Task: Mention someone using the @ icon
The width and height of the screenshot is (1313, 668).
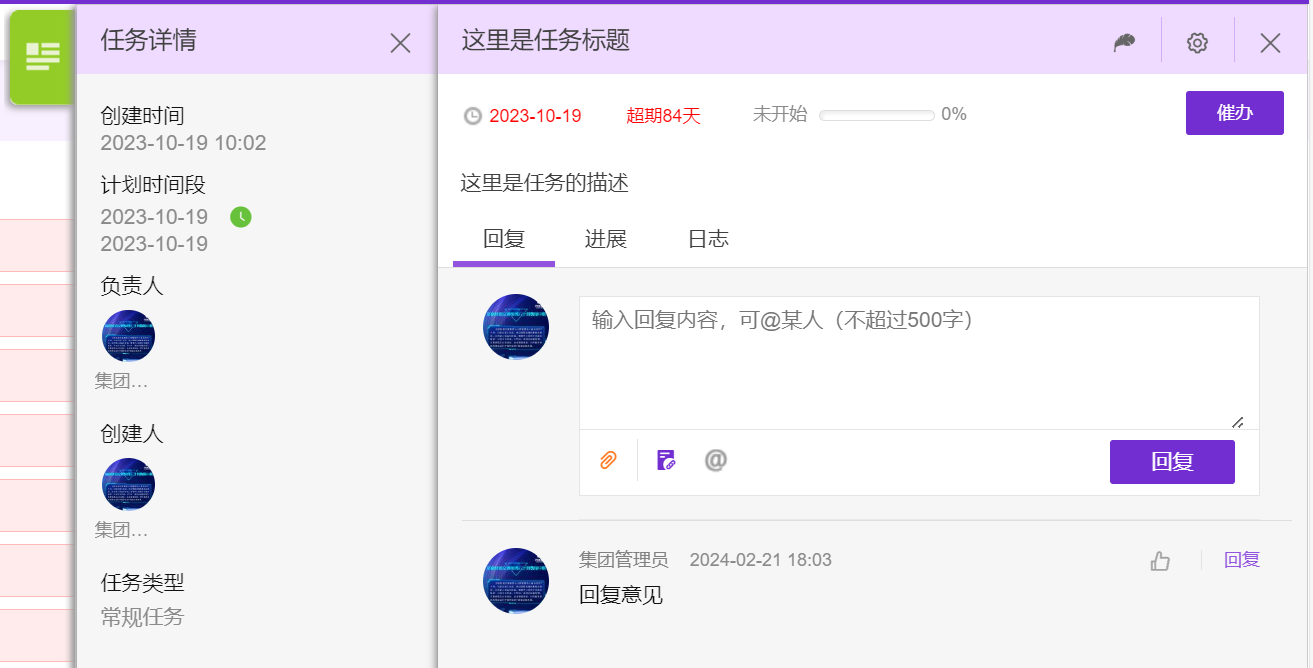Action: click(716, 460)
